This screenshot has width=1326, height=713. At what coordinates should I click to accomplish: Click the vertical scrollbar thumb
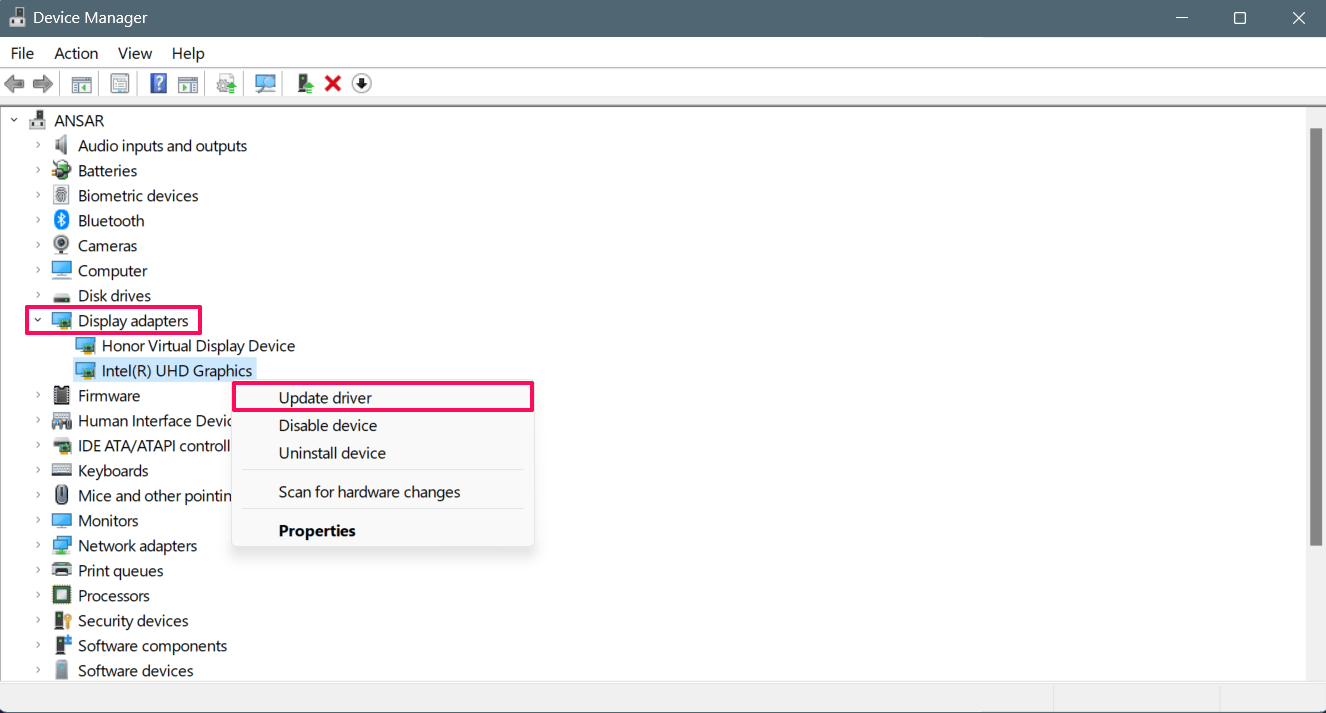click(1316, 336)
